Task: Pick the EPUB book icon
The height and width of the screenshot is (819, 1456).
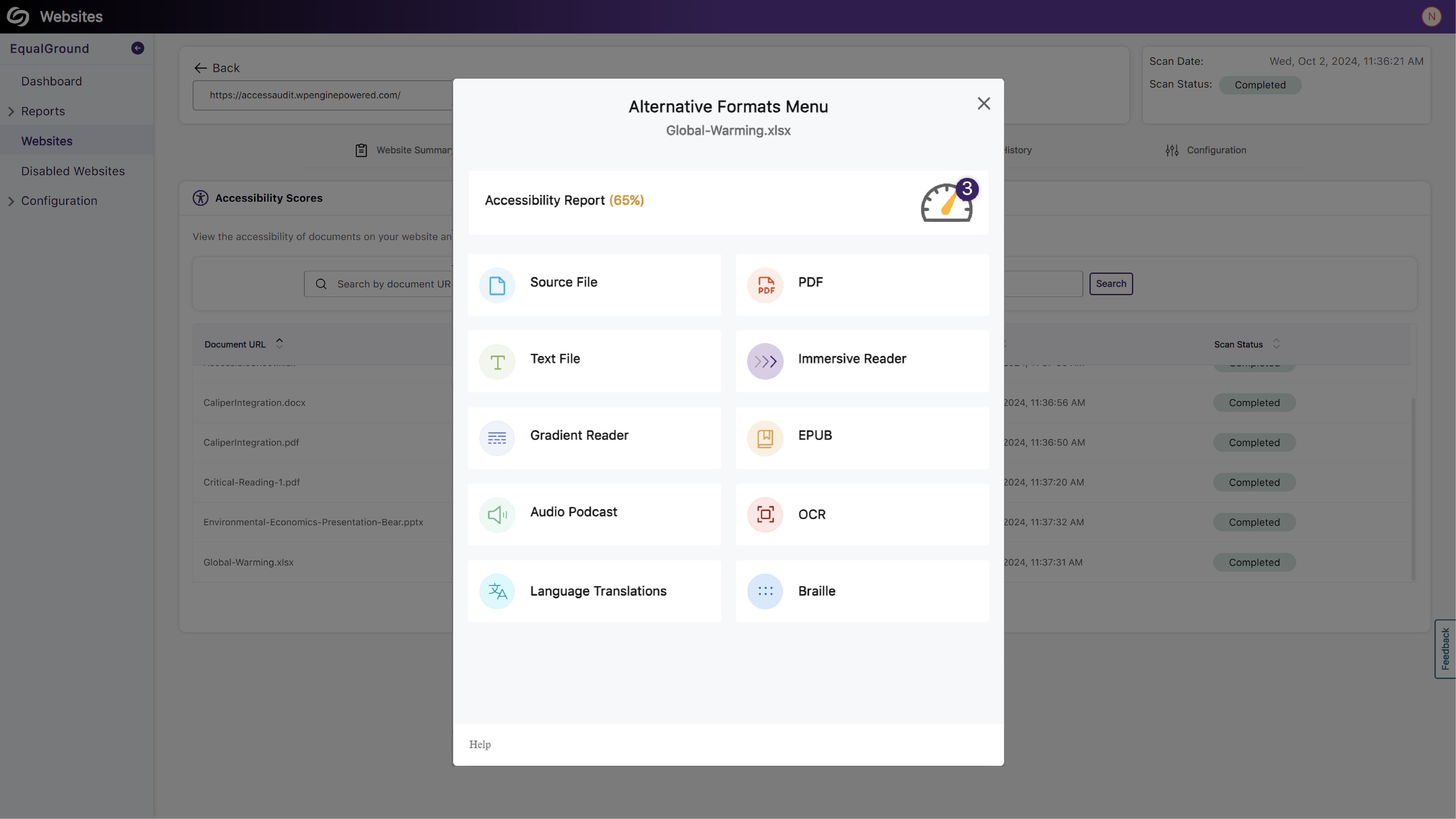Action: coord(765,438)
